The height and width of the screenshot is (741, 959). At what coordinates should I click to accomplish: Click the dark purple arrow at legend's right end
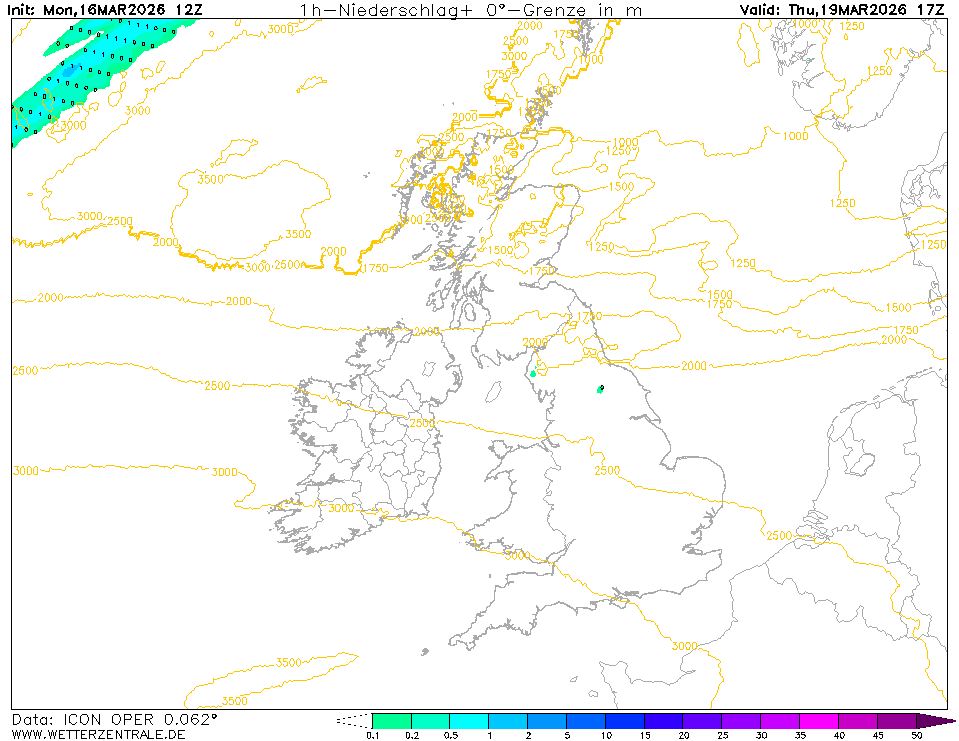[935, 720]
